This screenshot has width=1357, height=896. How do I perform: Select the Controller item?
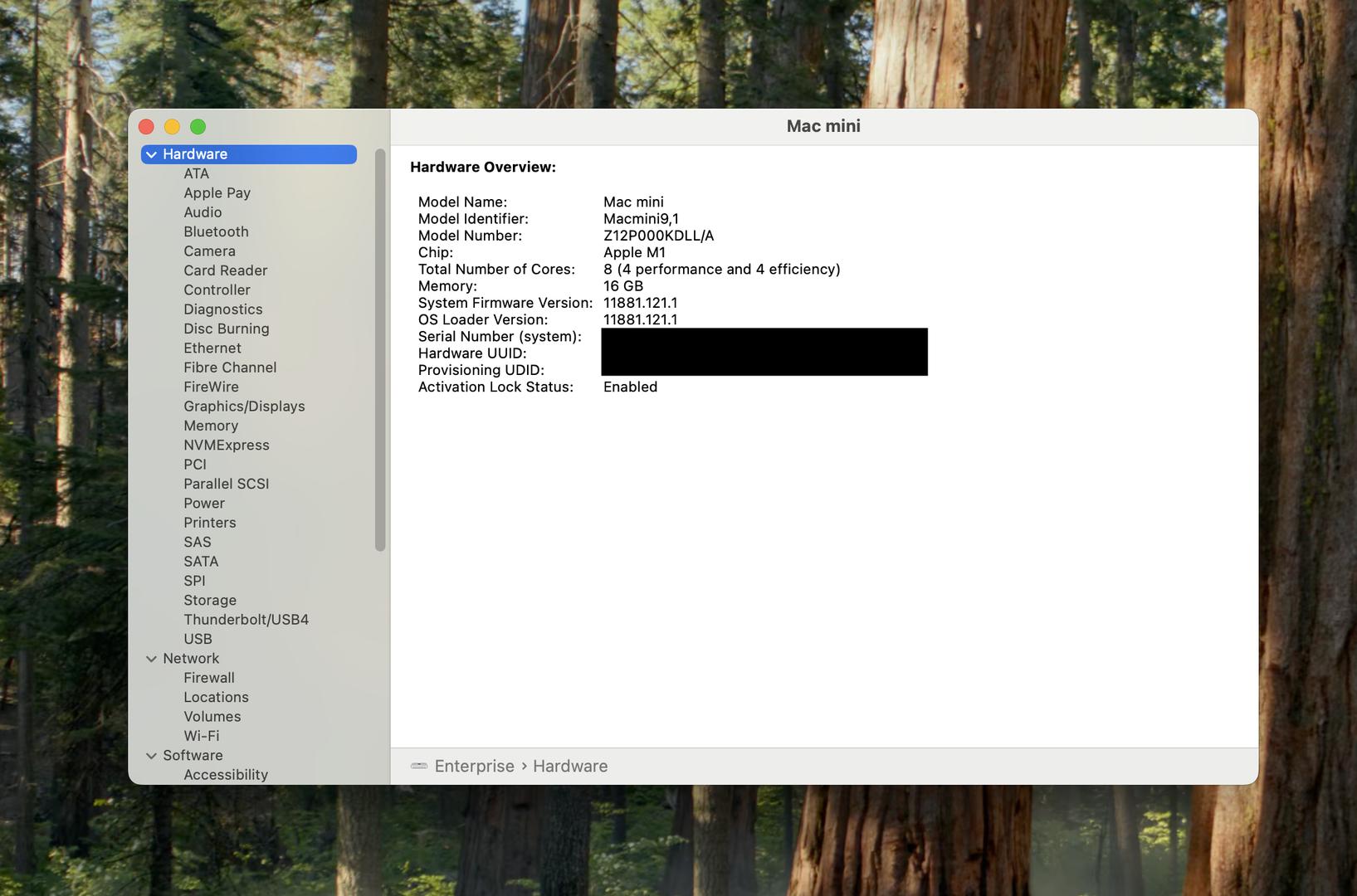(x=217, y=290)
